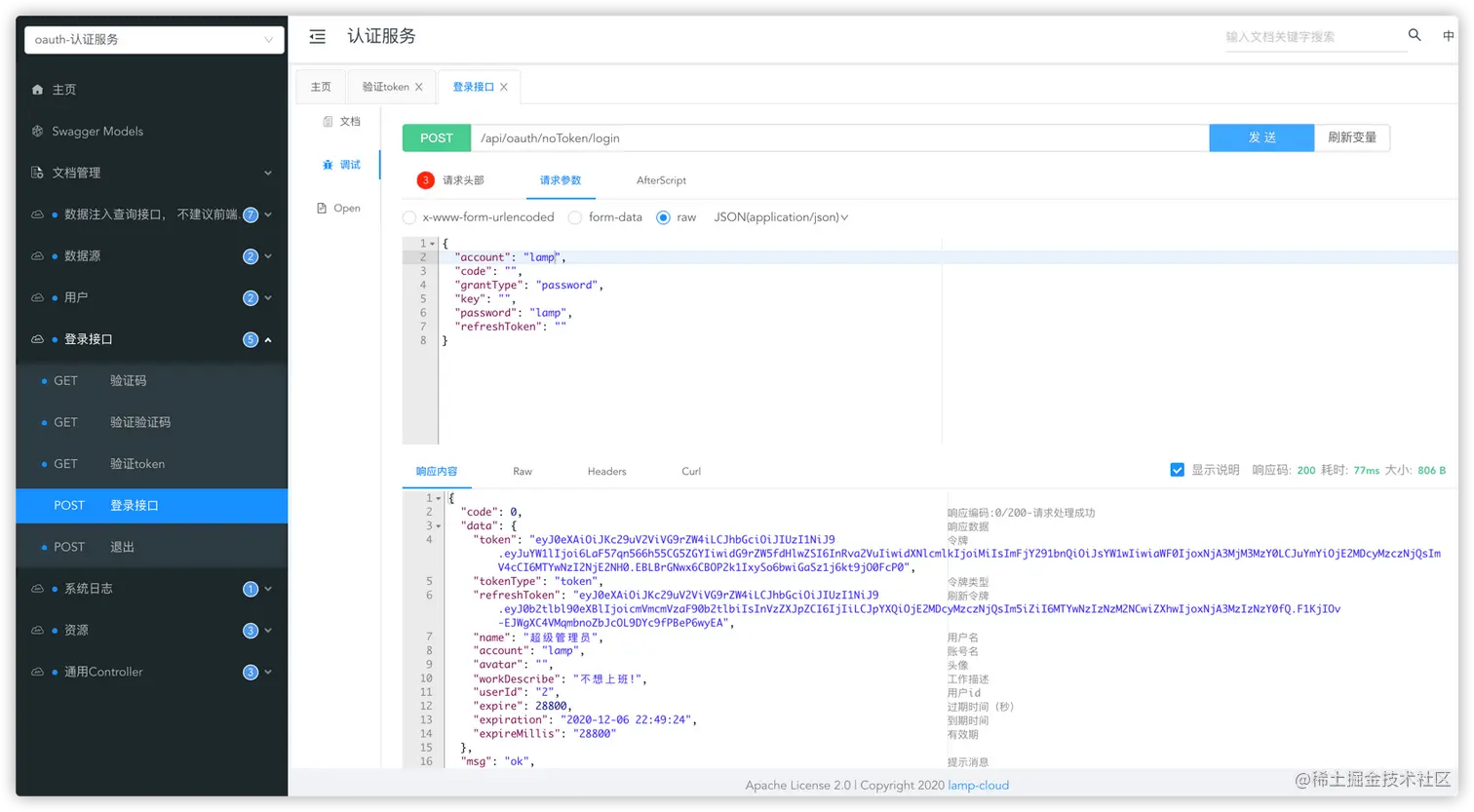
Task: Show the 响应内容 tab
Action: pos(437,471)
